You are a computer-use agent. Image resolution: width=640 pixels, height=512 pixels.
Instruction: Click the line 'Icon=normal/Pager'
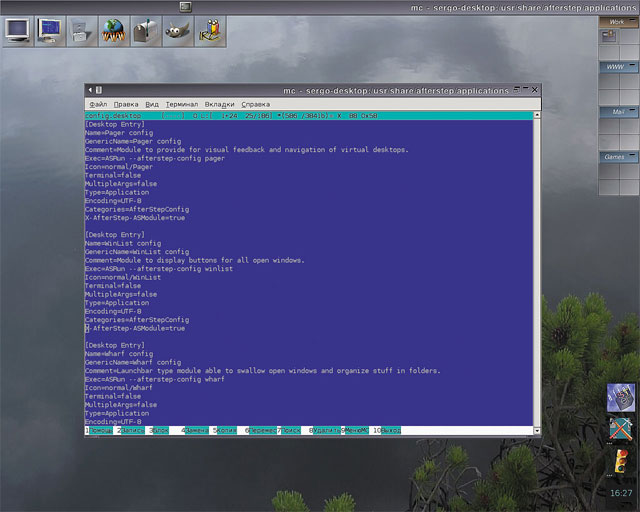click(x=119, y=167)
